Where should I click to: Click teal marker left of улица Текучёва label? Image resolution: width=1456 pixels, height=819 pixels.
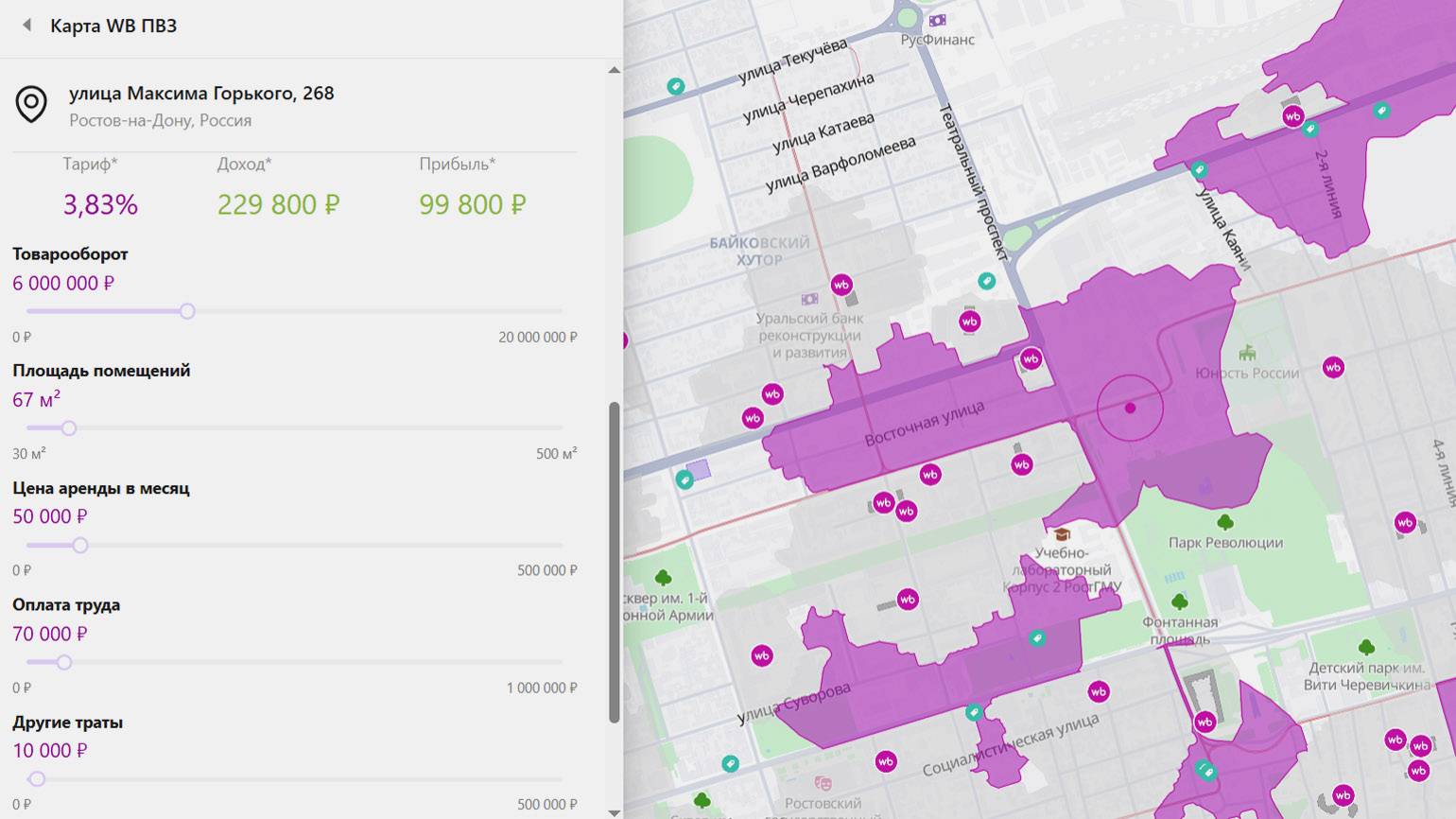tap(675, 86)
